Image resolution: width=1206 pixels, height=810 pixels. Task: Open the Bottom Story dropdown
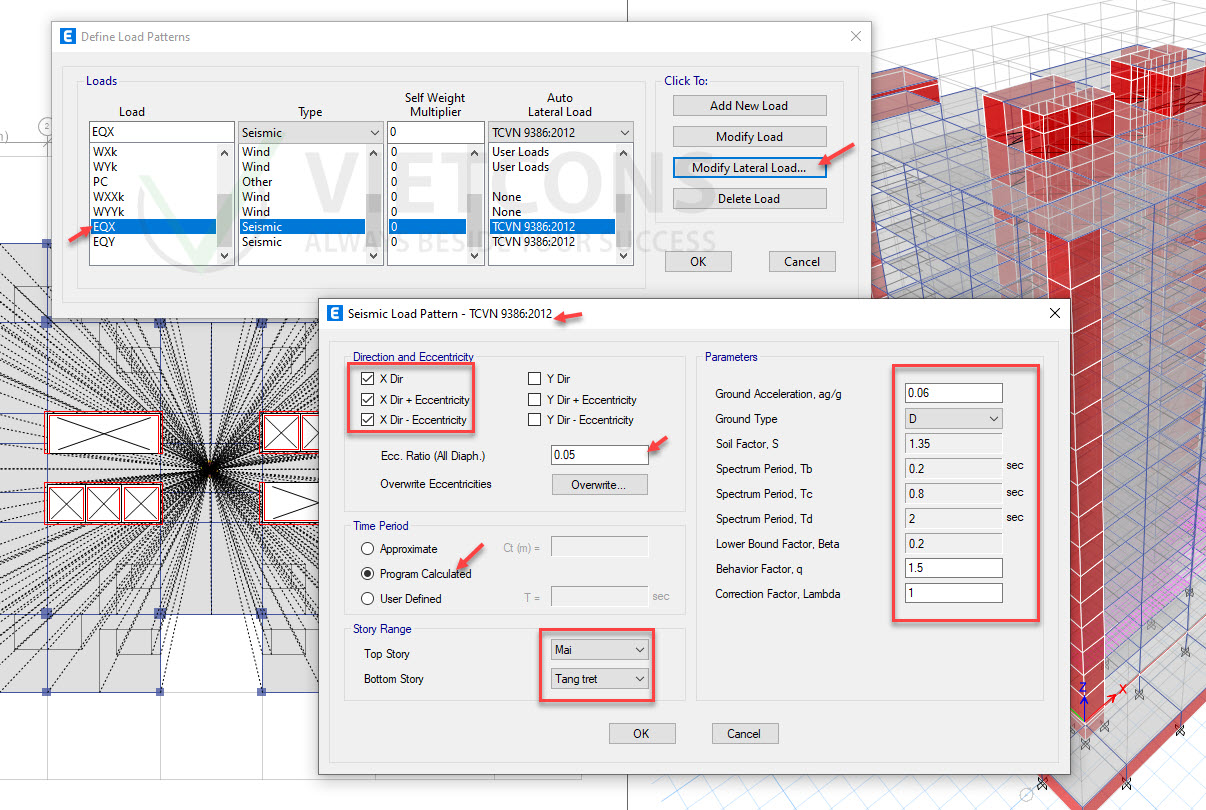(x=601, y=679)
